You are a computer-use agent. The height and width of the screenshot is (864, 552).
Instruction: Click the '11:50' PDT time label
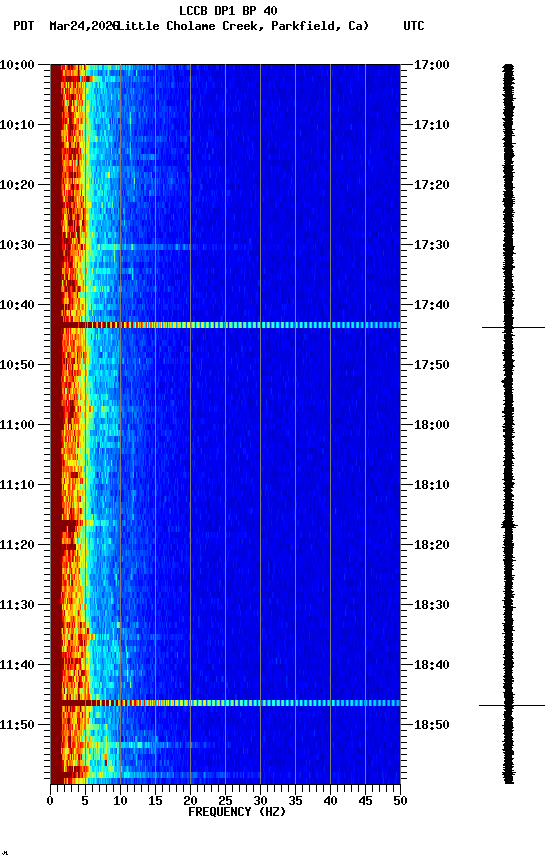point(17,726)
